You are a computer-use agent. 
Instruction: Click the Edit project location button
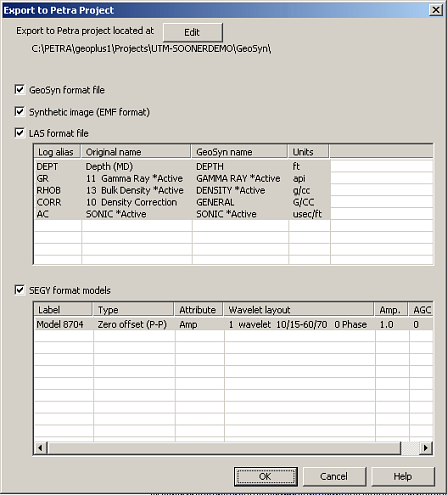(193, 32)
